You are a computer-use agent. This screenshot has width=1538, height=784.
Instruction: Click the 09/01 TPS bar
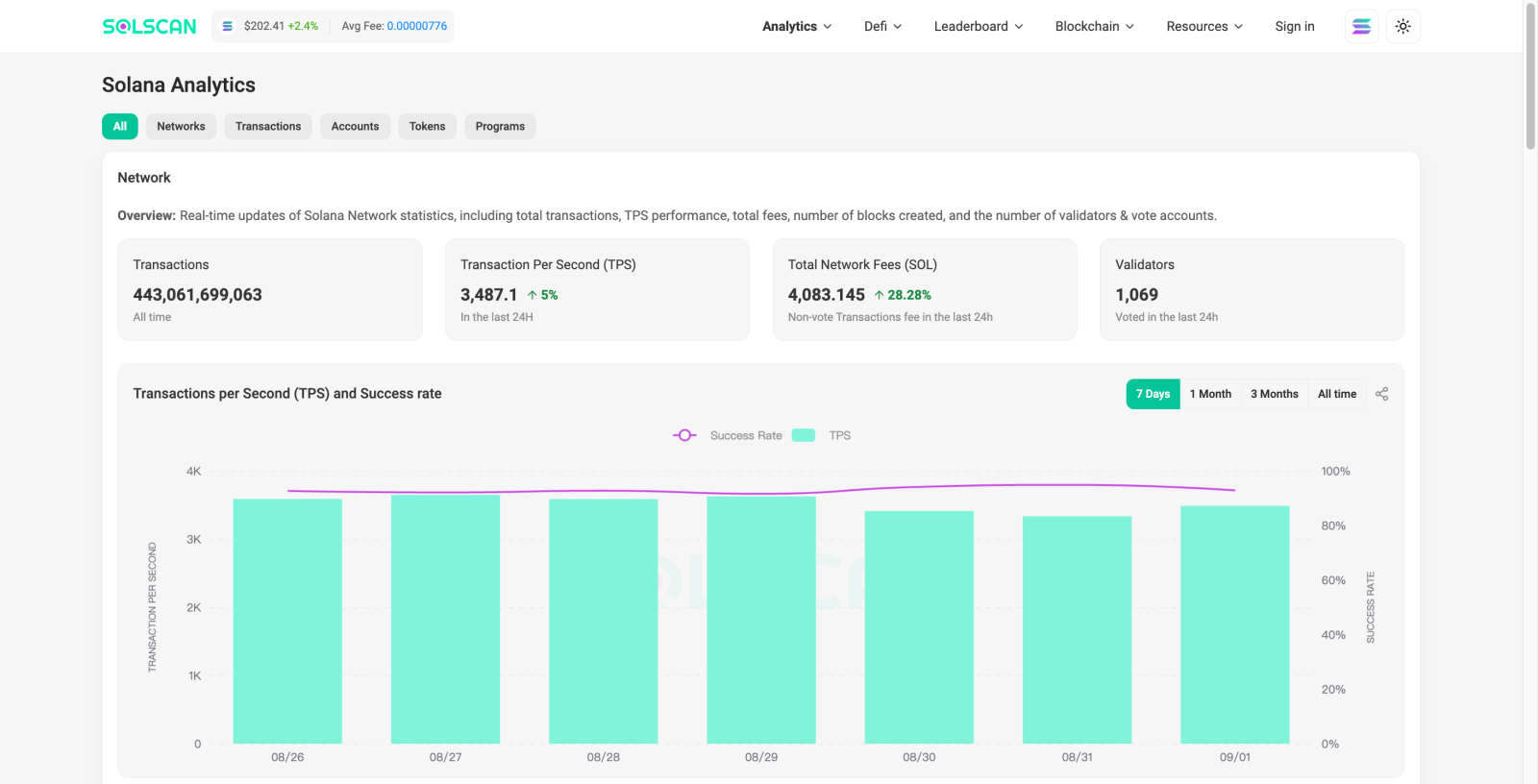click(1235, 625)
